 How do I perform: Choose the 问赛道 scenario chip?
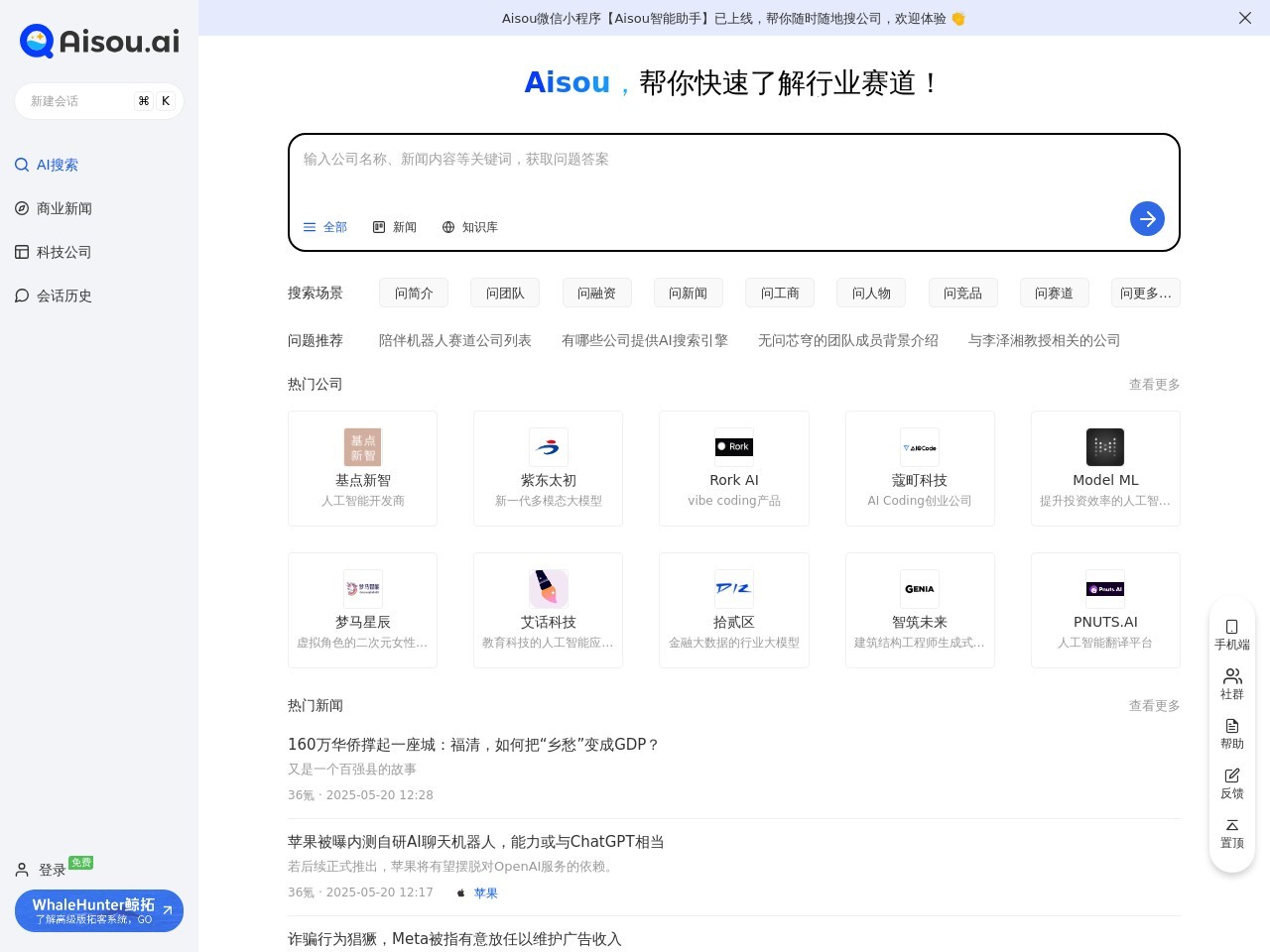pos(1054,293)
